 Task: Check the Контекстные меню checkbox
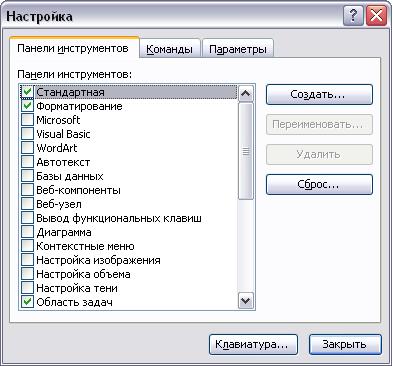(27, 246)
